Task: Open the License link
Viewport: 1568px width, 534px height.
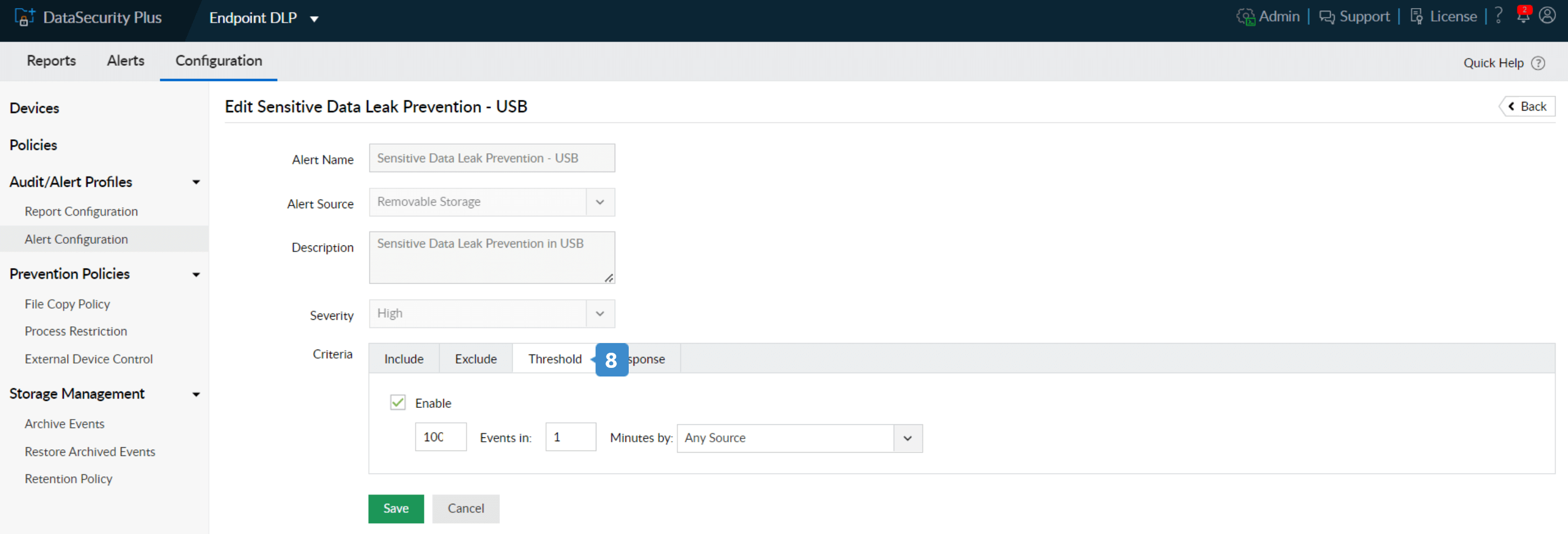Action: click(1453, 16)
